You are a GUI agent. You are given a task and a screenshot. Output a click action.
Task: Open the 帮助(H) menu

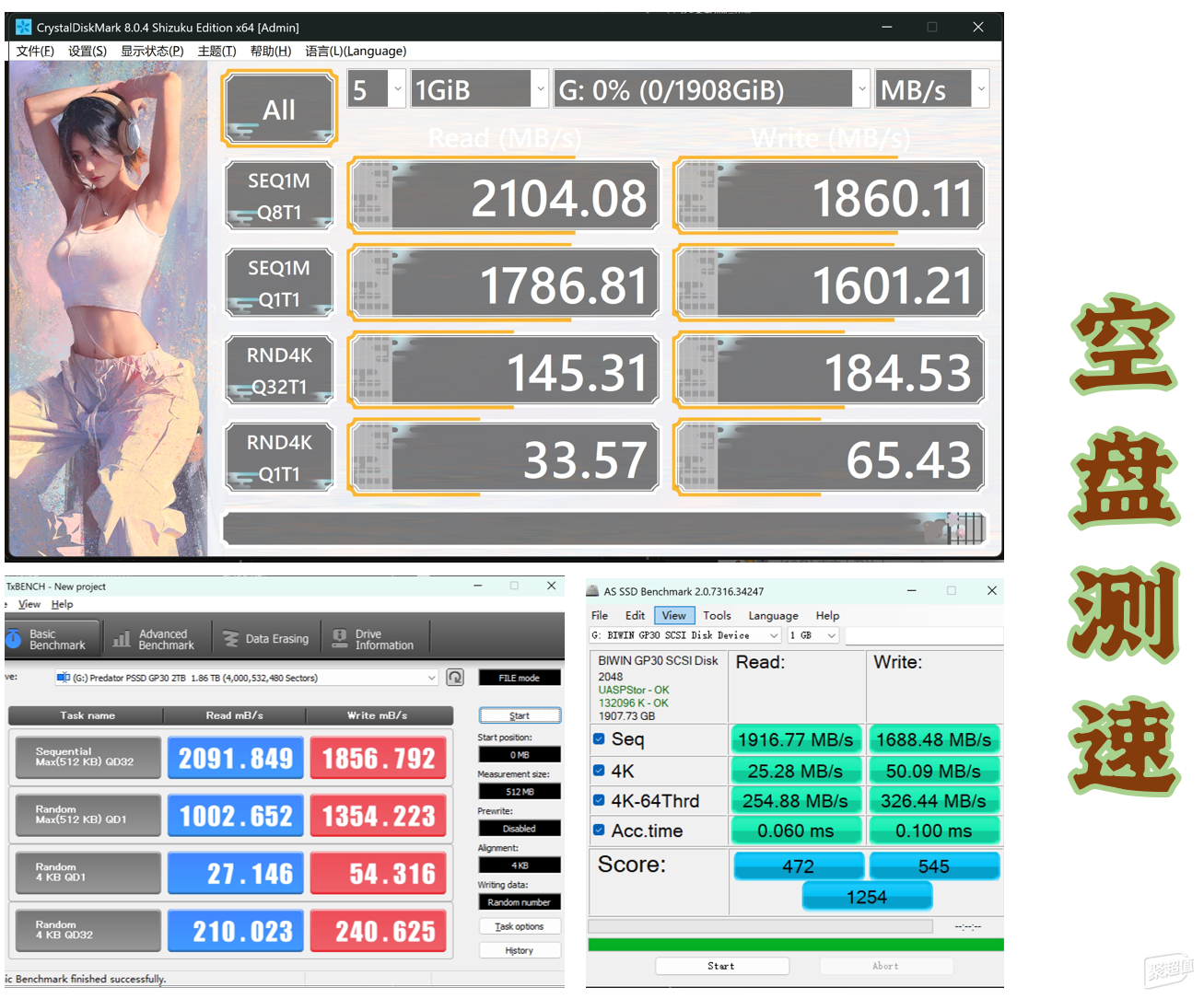point(271,52)
